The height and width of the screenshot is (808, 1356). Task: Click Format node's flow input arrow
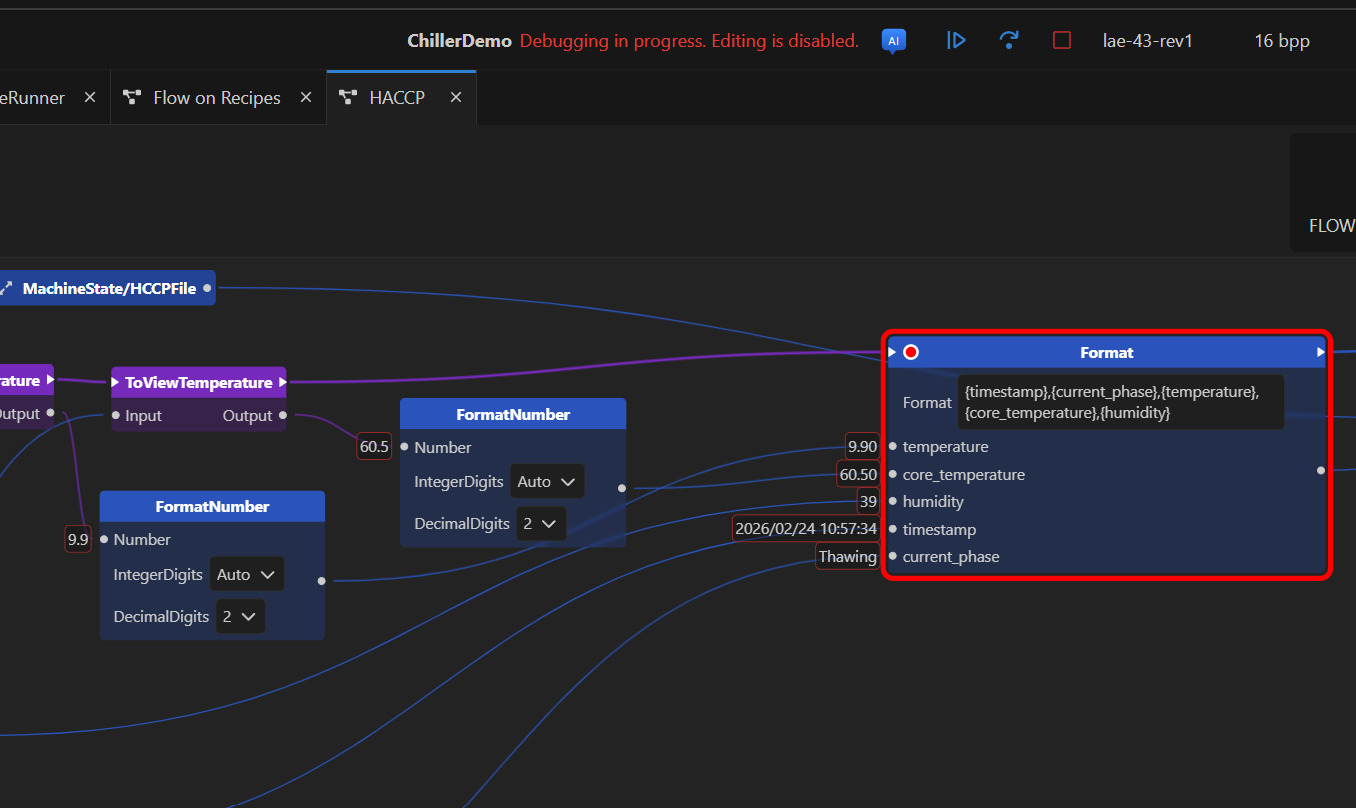click(892, 352)
